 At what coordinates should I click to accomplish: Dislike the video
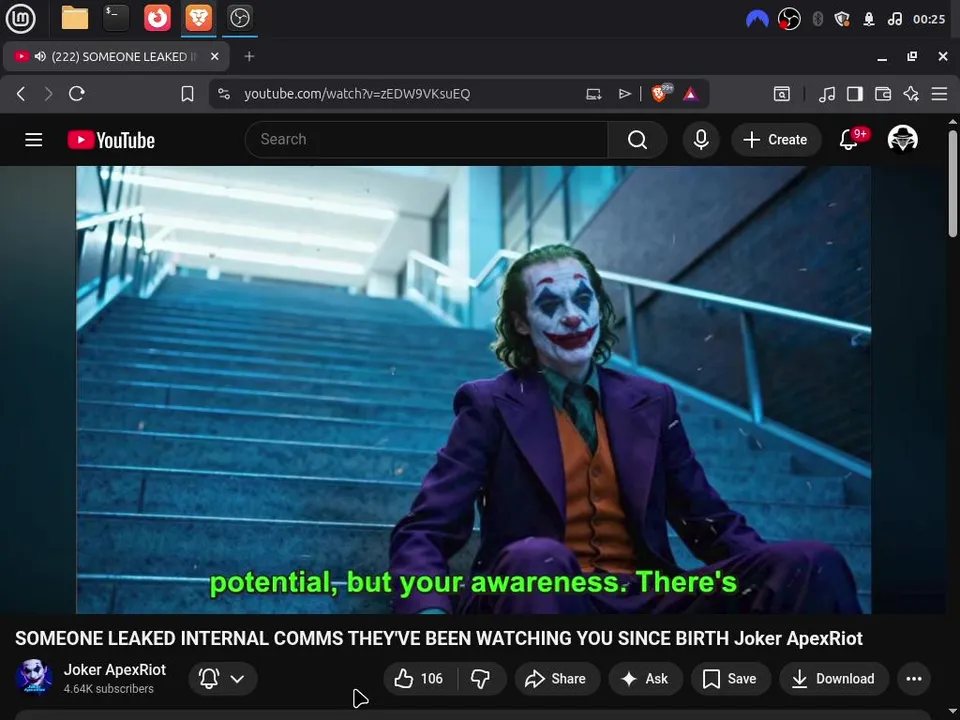[x=481, y=678]
